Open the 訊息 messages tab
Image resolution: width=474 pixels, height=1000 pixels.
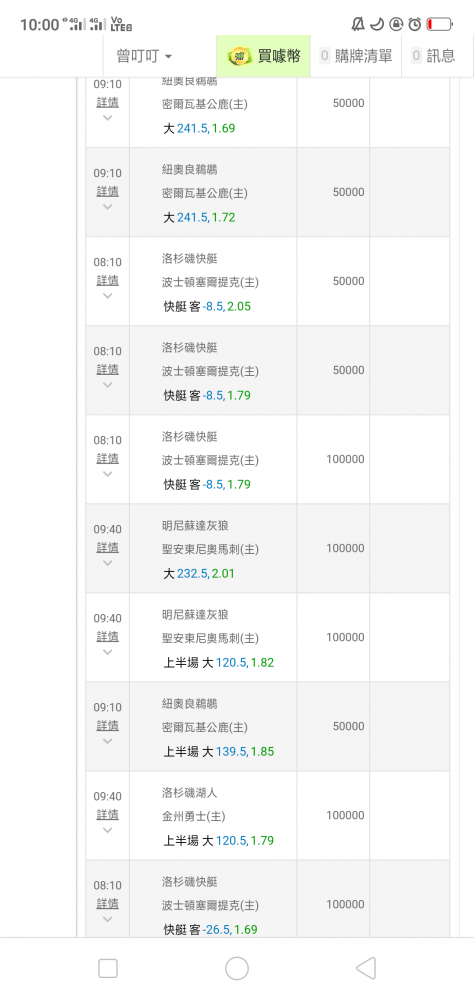[434, 56]
